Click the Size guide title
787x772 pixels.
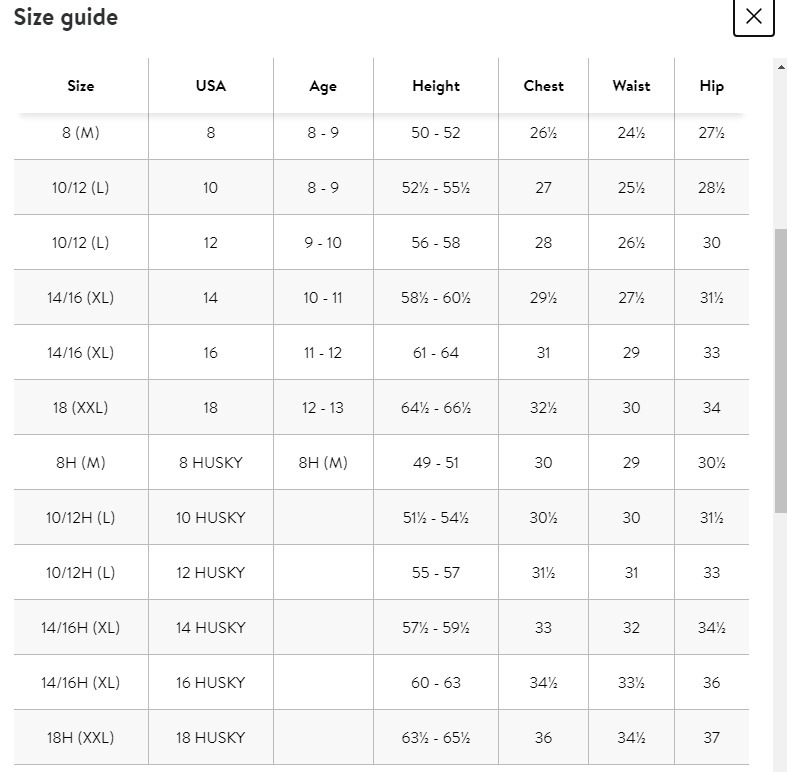click(x=66, y=18)
